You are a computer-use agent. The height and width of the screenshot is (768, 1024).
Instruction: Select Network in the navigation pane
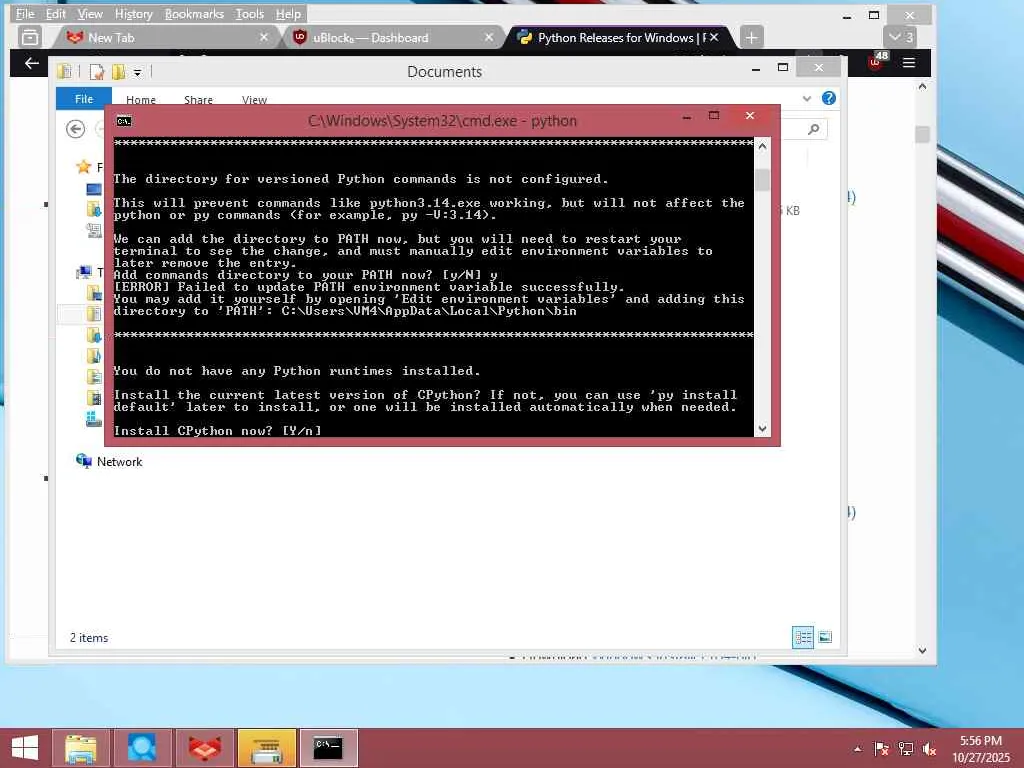[x=108, y=461]
